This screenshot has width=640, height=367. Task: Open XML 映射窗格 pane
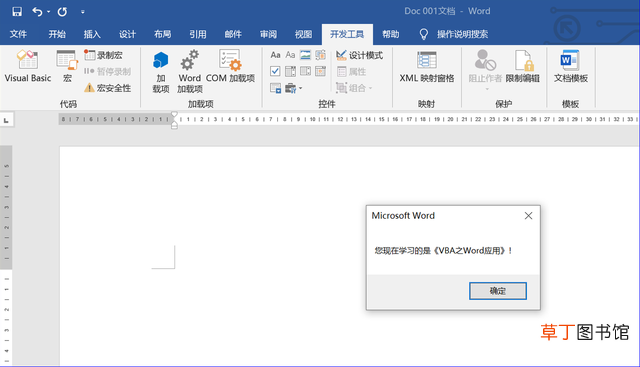coord(427,66)
